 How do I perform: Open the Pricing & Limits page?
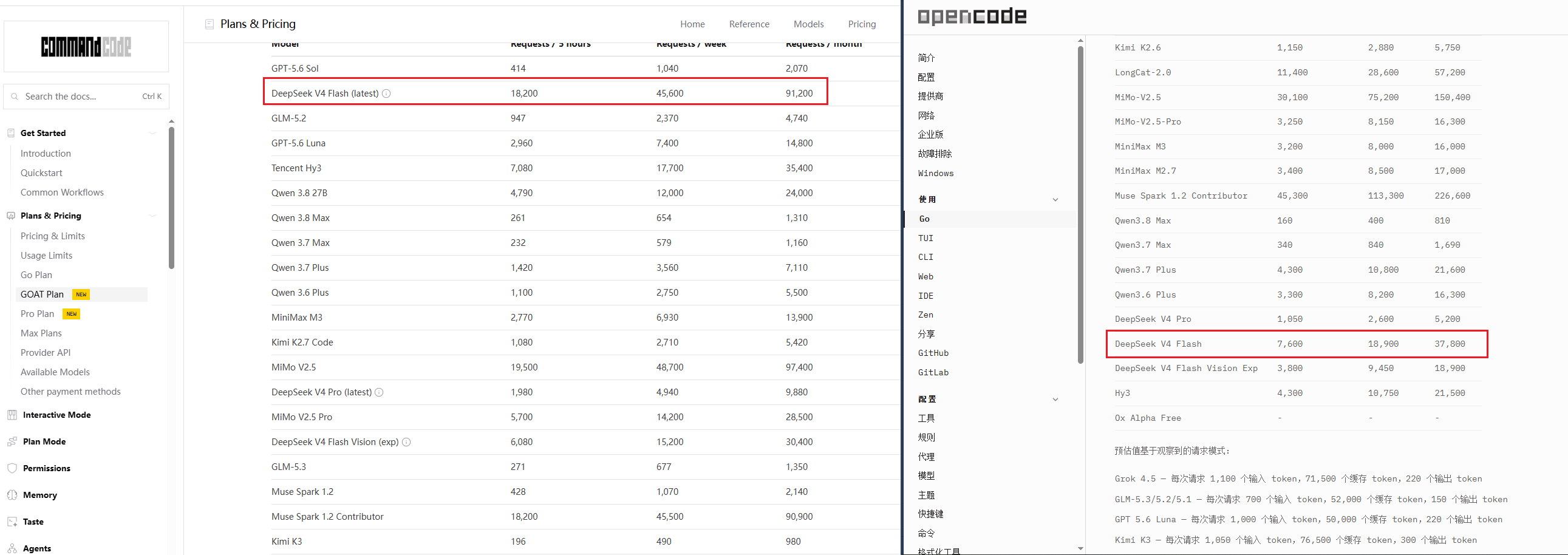tap(53, 236)
